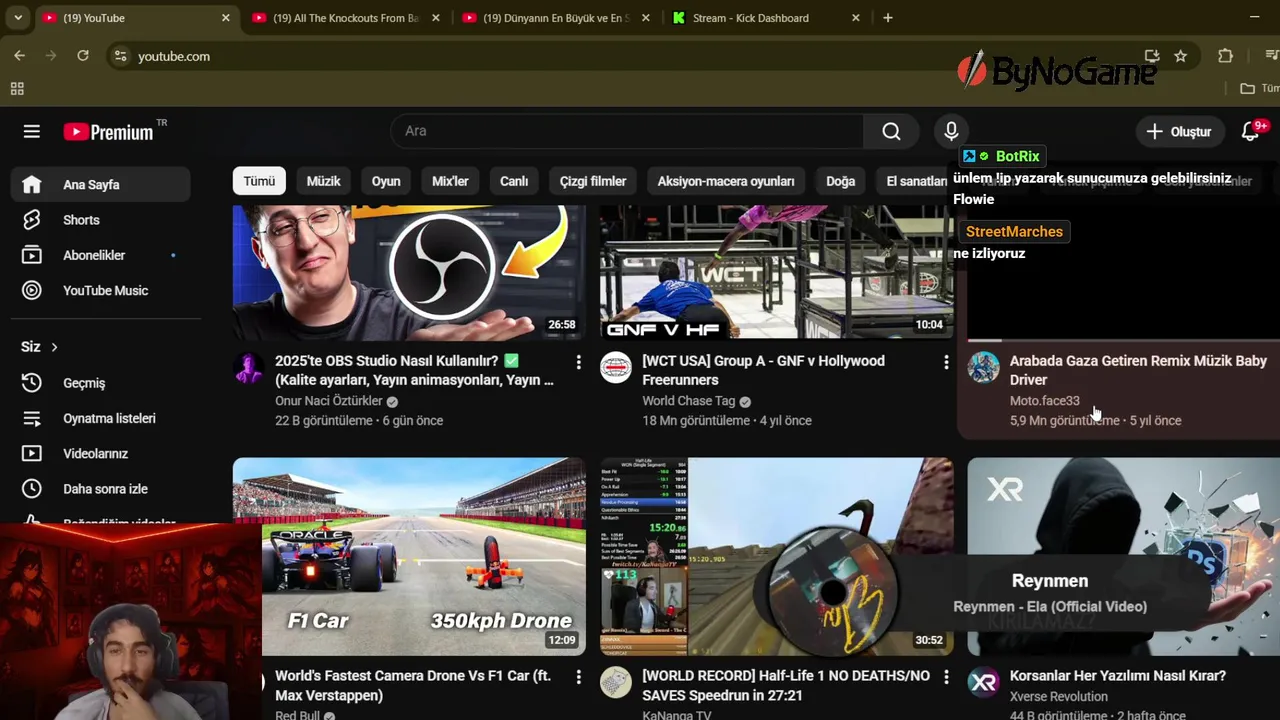Select the Canlı filter chip
Screen dimensions: 1280x720
pos(514,181)
